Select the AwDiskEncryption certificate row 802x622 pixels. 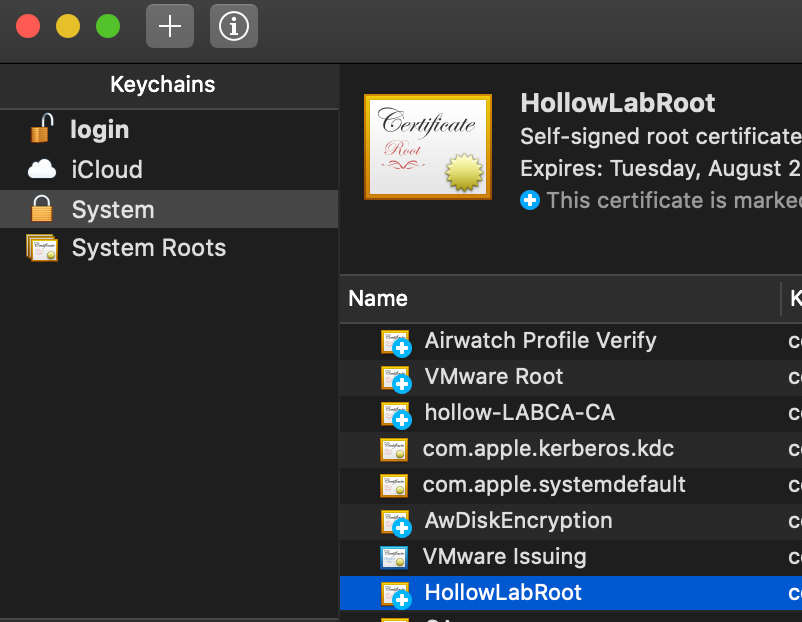(x=518, y=521)
